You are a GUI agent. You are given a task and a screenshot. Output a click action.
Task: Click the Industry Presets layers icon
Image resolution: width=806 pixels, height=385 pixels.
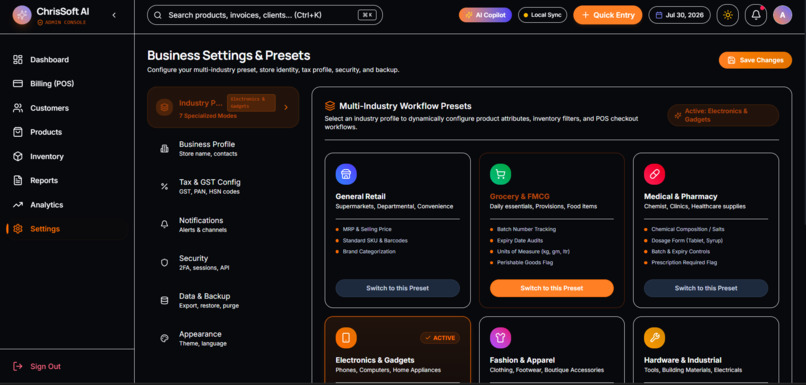point(164,107)
